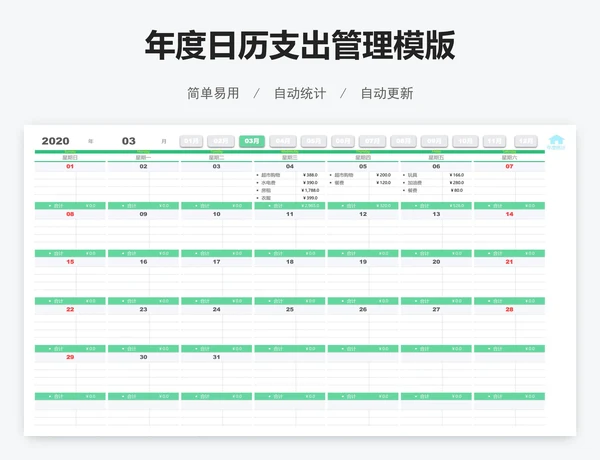Viewport: 600px width, 460px height.
Task: Select the red date cell 22
Action: (70, 309)
